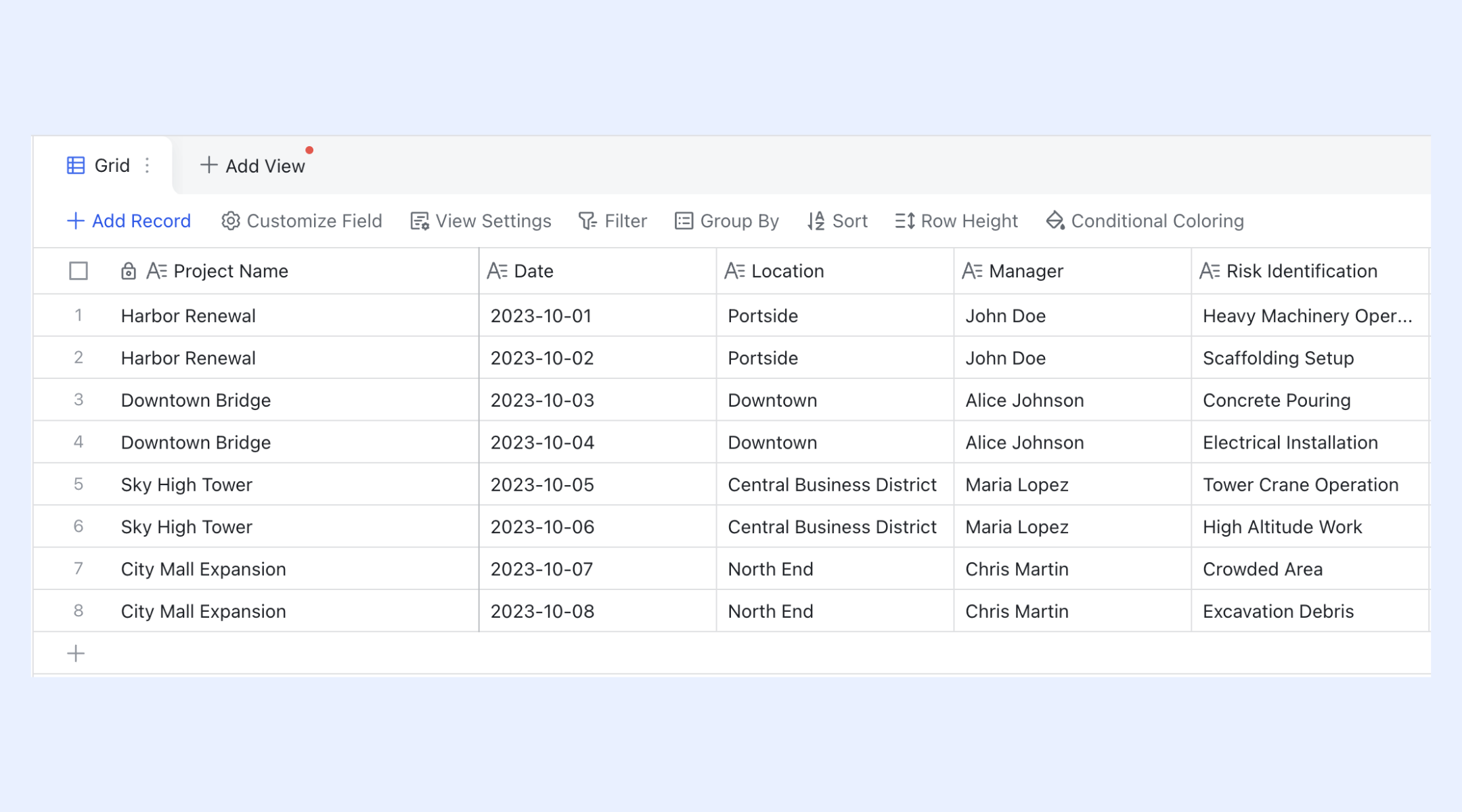Open Conditional Coloring settings
The image size is (1462, 812).
pyautogui.click(x=1145, y=221)
